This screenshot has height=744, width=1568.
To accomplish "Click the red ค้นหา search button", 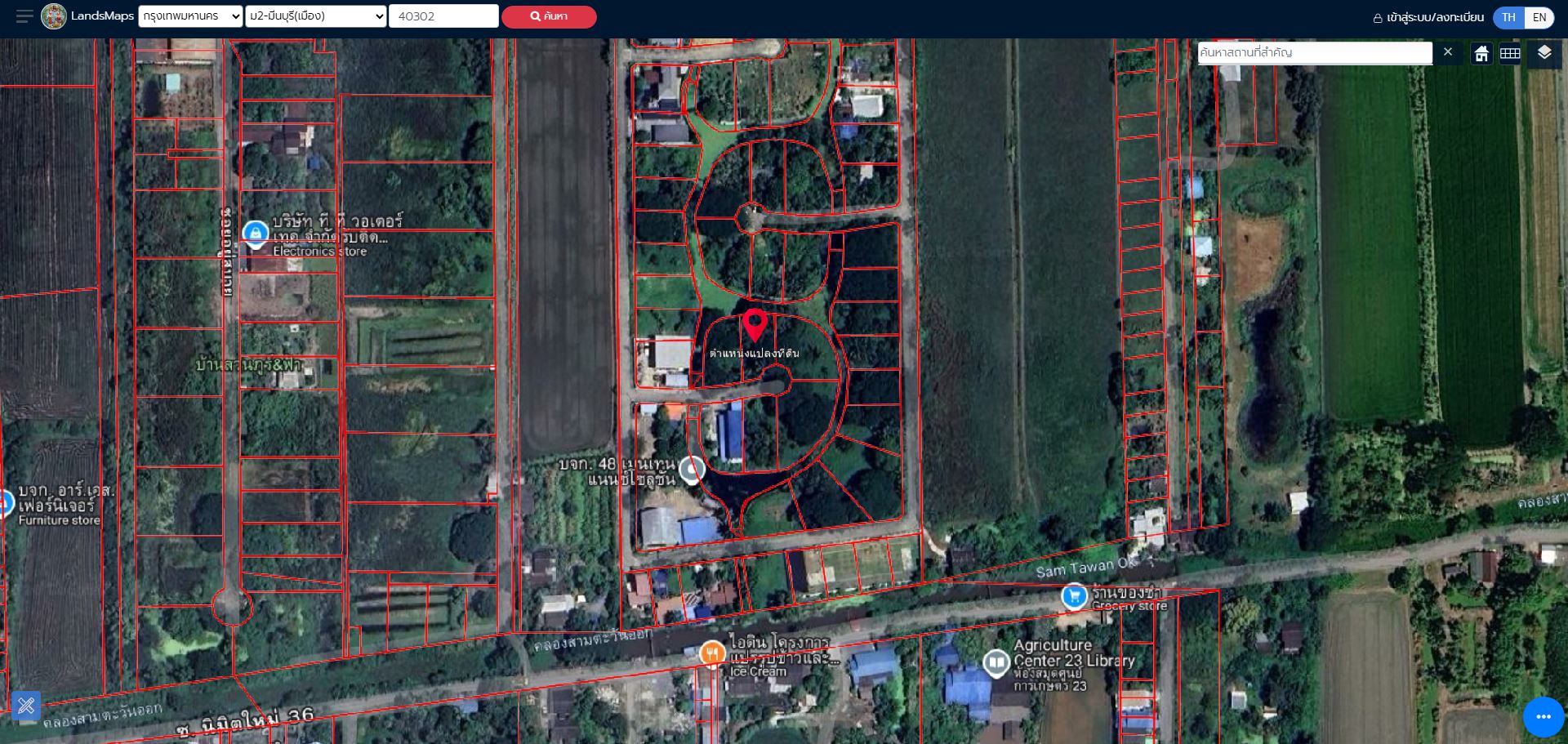I will pyautogui.click(x=549, y=16).
